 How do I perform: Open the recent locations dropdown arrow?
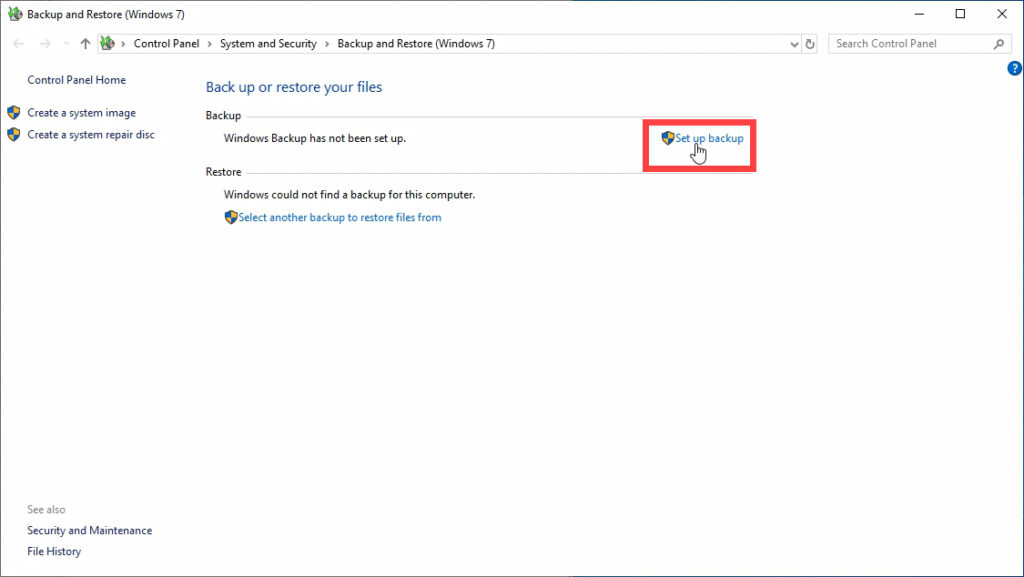(66, 44)
